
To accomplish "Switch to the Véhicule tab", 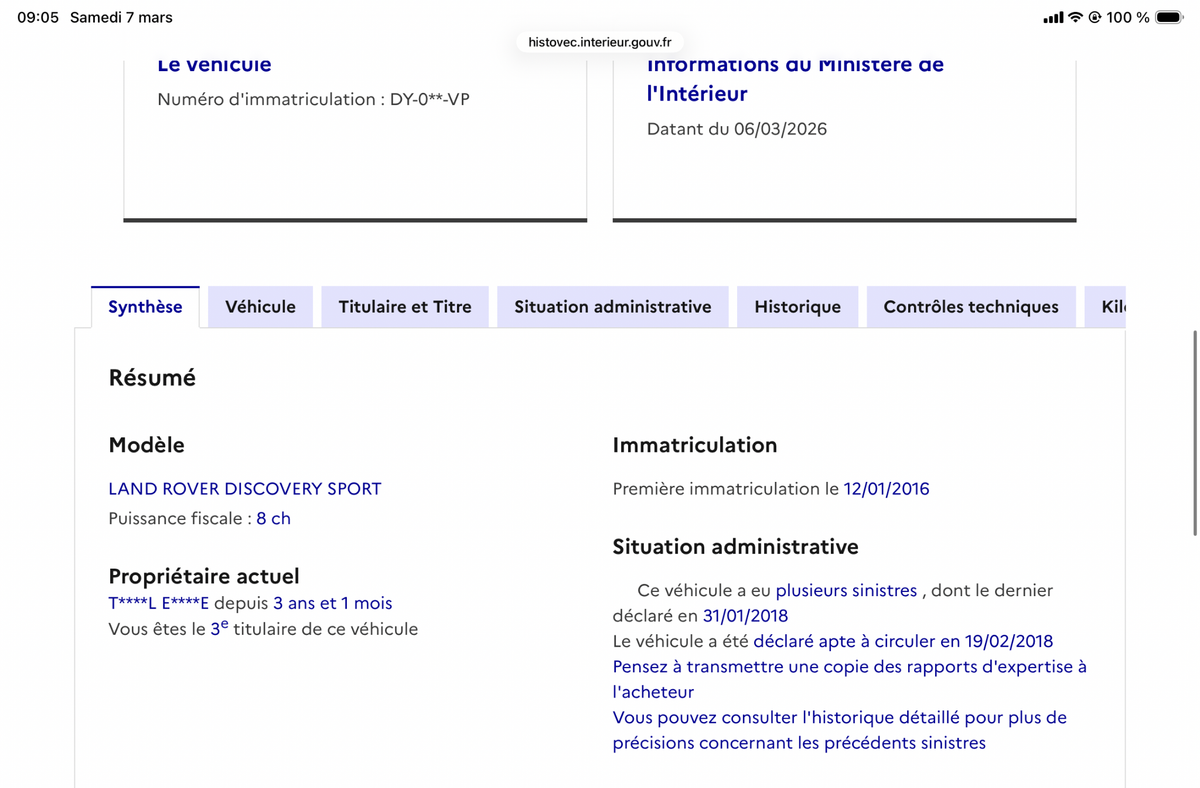I will [260, 307].
